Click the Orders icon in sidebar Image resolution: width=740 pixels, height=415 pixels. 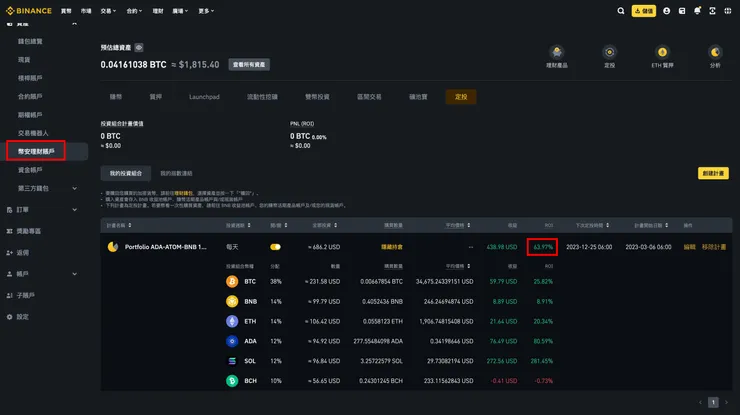click(9, 210)
